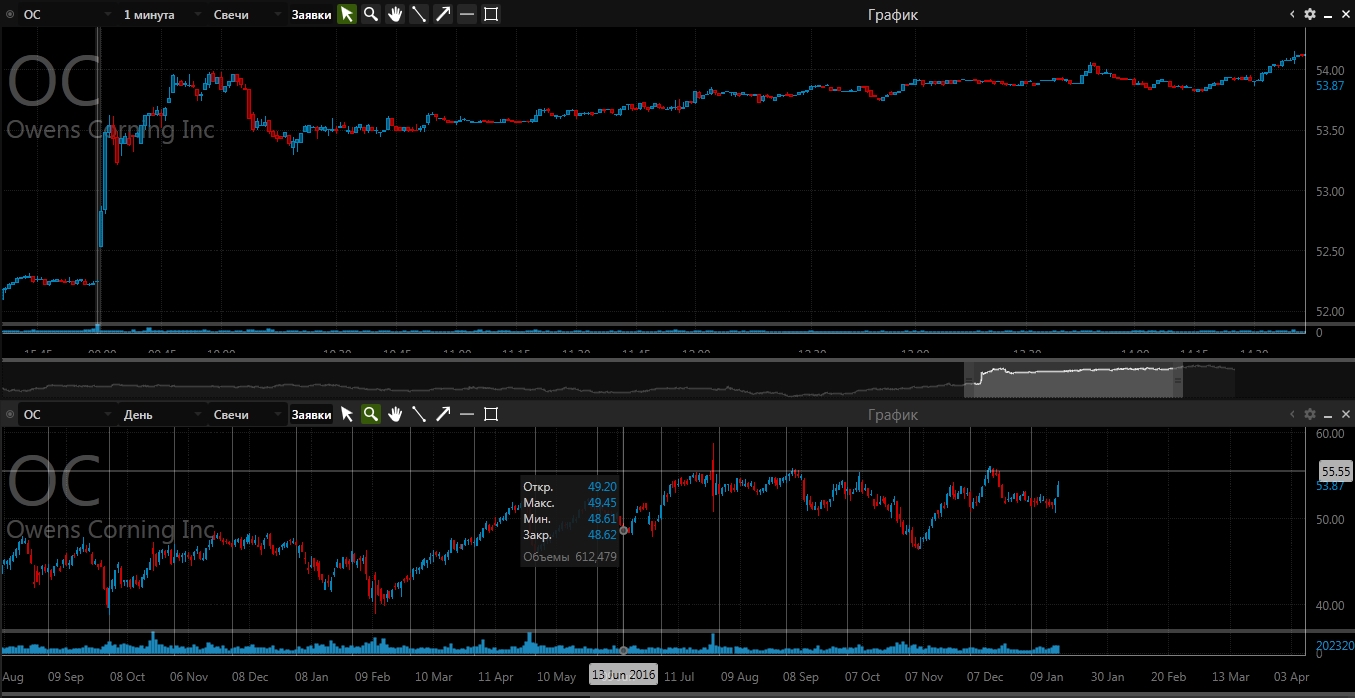This screenshot has height=698, width=1355.
Task: Activate the hand pan tool in bottom chart
Action: pyautogui.click(x=395, y=414)
